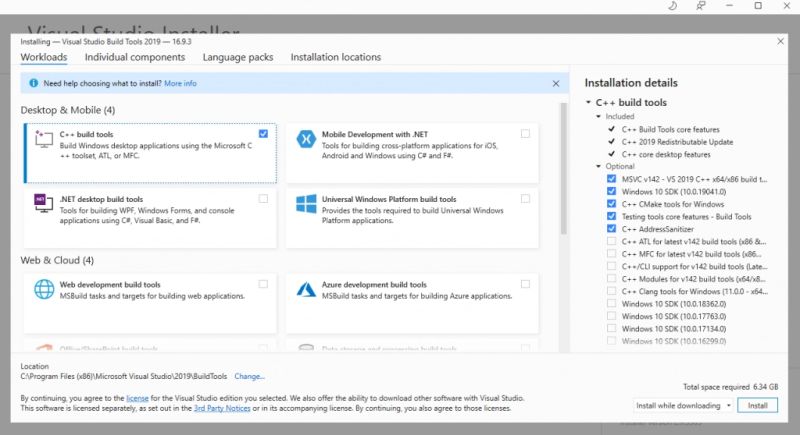Check C++/CLI support for v142
Screen dimensions: 800x435
pyautogui.click(x=611, y=266)
